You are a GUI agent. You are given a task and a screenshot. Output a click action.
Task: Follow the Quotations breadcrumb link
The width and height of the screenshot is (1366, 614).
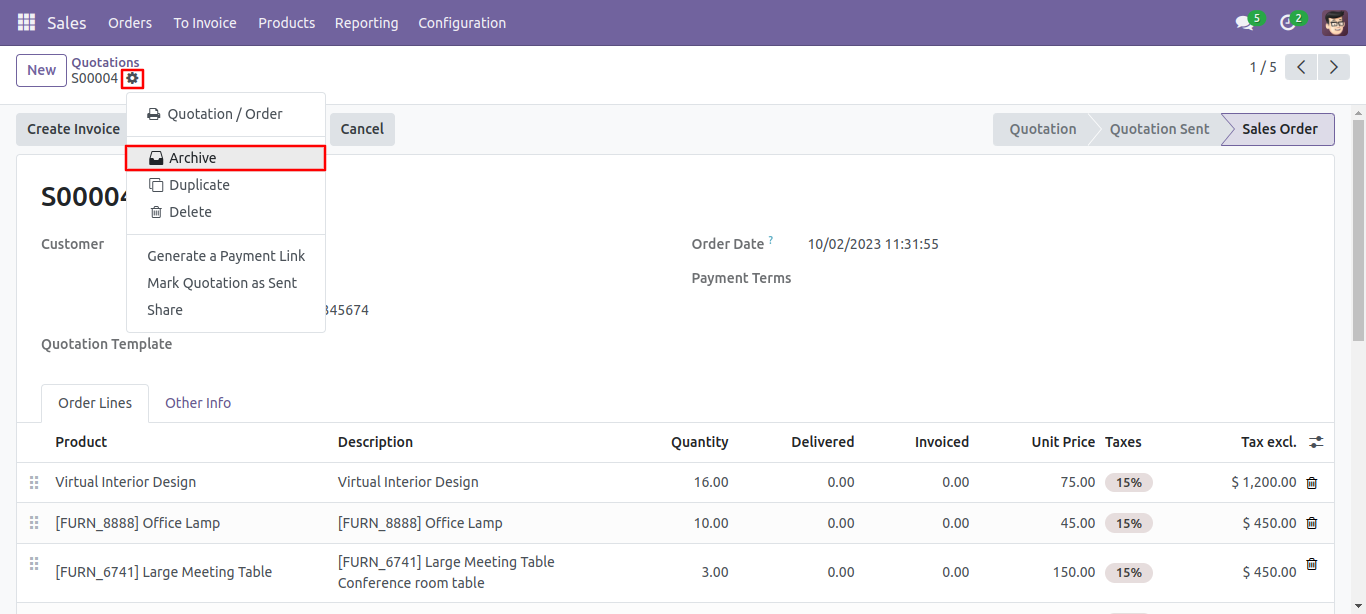coord(106,62)
